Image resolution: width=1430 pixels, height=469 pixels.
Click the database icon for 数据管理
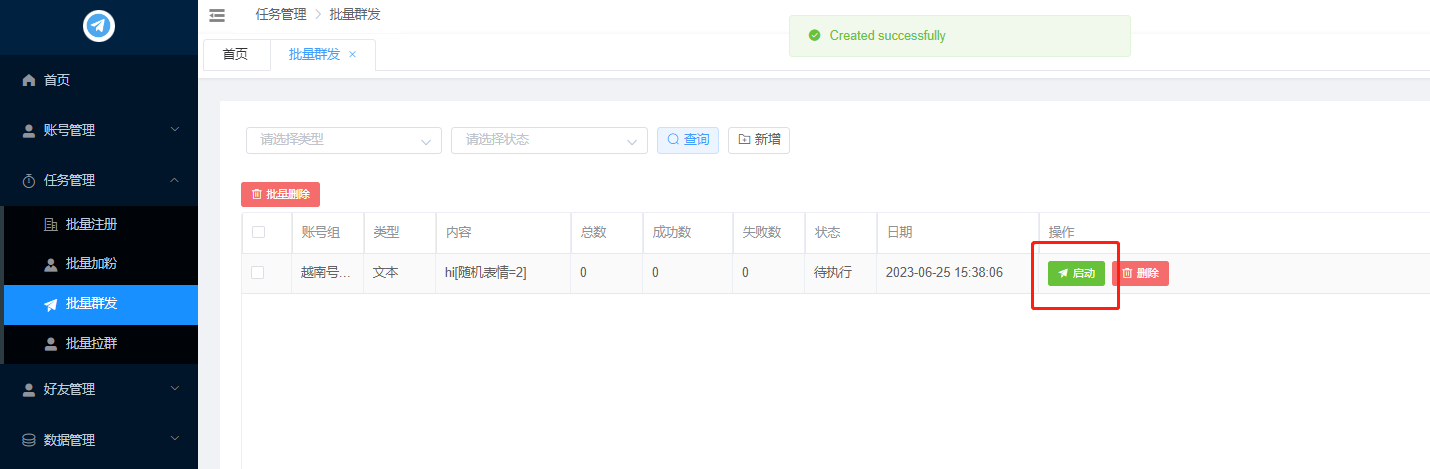point(29,440)
